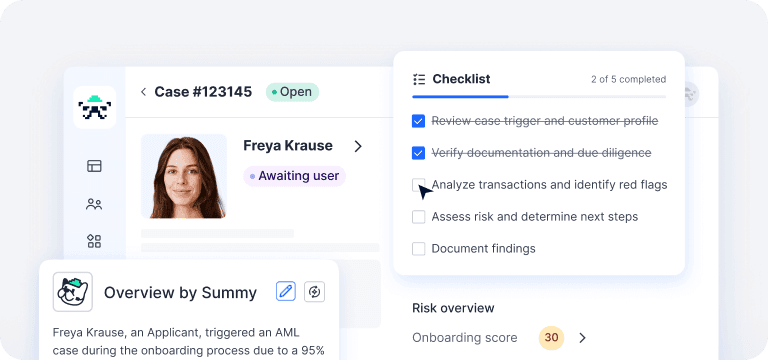Expand Onboarding score details chevron

tap(582, 338)
